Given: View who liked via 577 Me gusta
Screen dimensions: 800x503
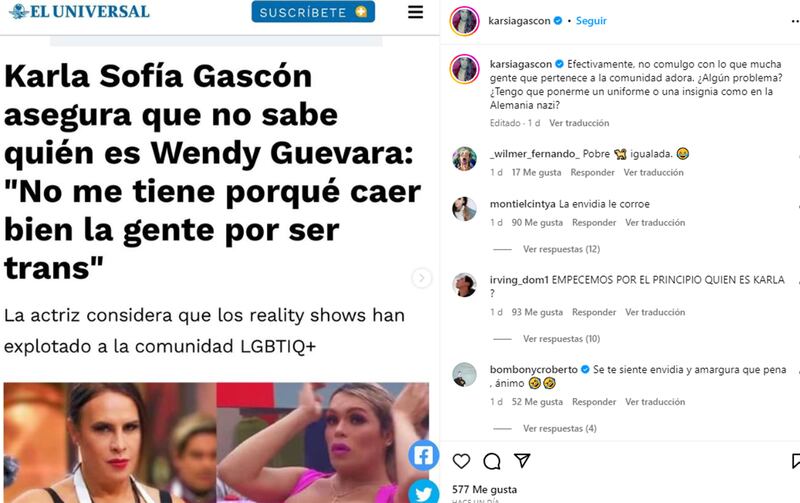Looking at the screenshot, I should (x=484, y=489).
